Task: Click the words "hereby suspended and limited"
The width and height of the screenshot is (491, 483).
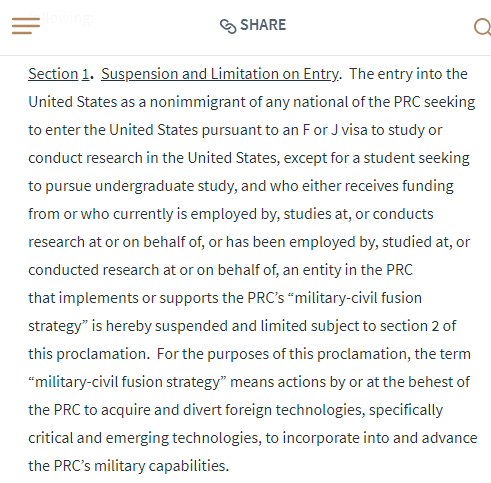Action: coord(206,326)
